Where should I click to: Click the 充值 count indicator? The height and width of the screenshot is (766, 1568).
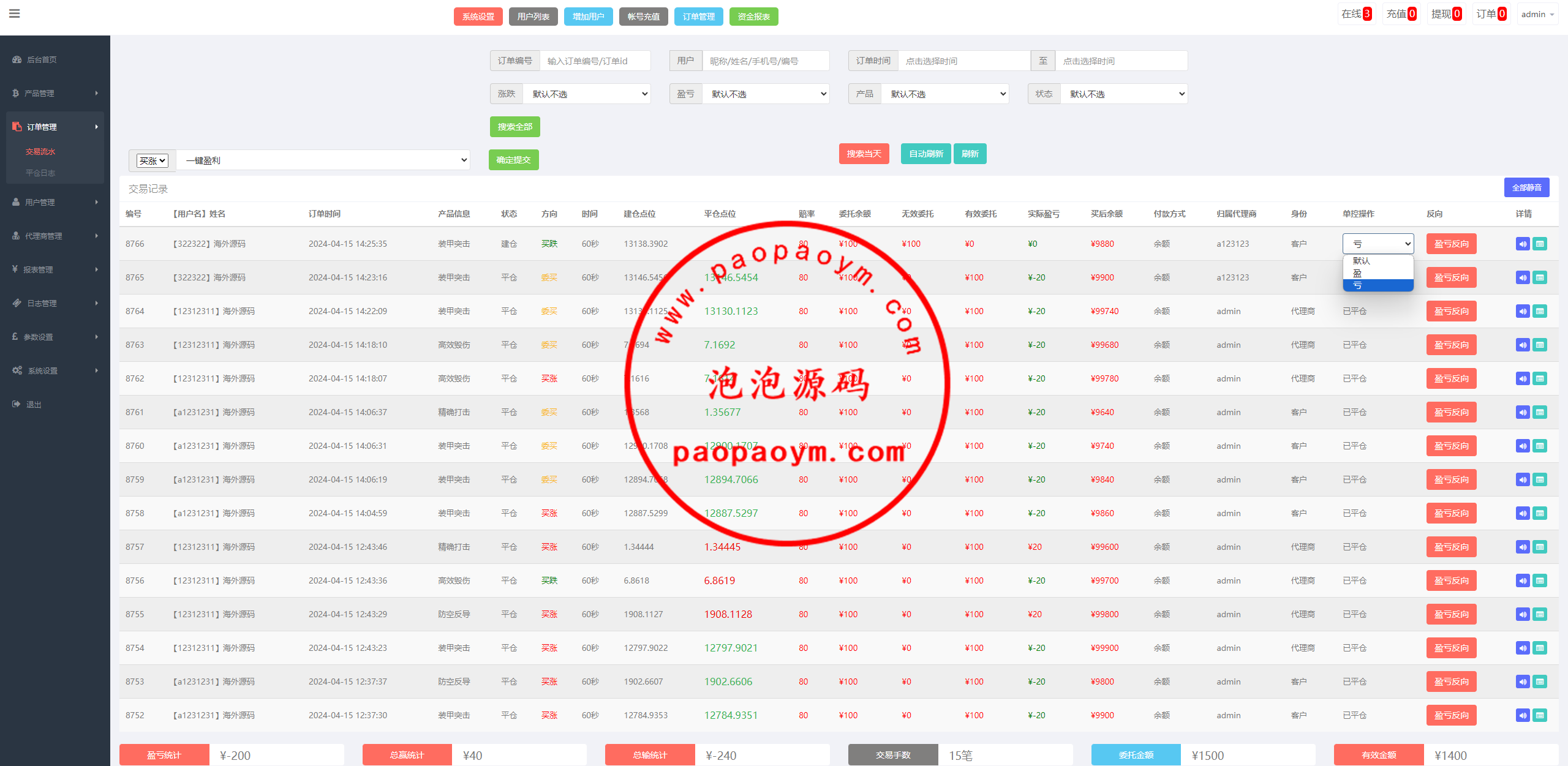tap(1401, 14)
